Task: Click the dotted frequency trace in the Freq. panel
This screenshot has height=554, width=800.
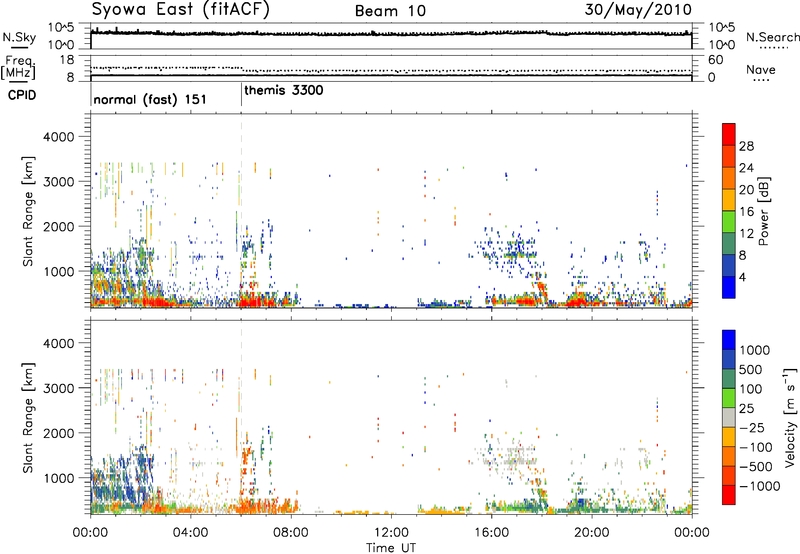Action: pos(391,70)
